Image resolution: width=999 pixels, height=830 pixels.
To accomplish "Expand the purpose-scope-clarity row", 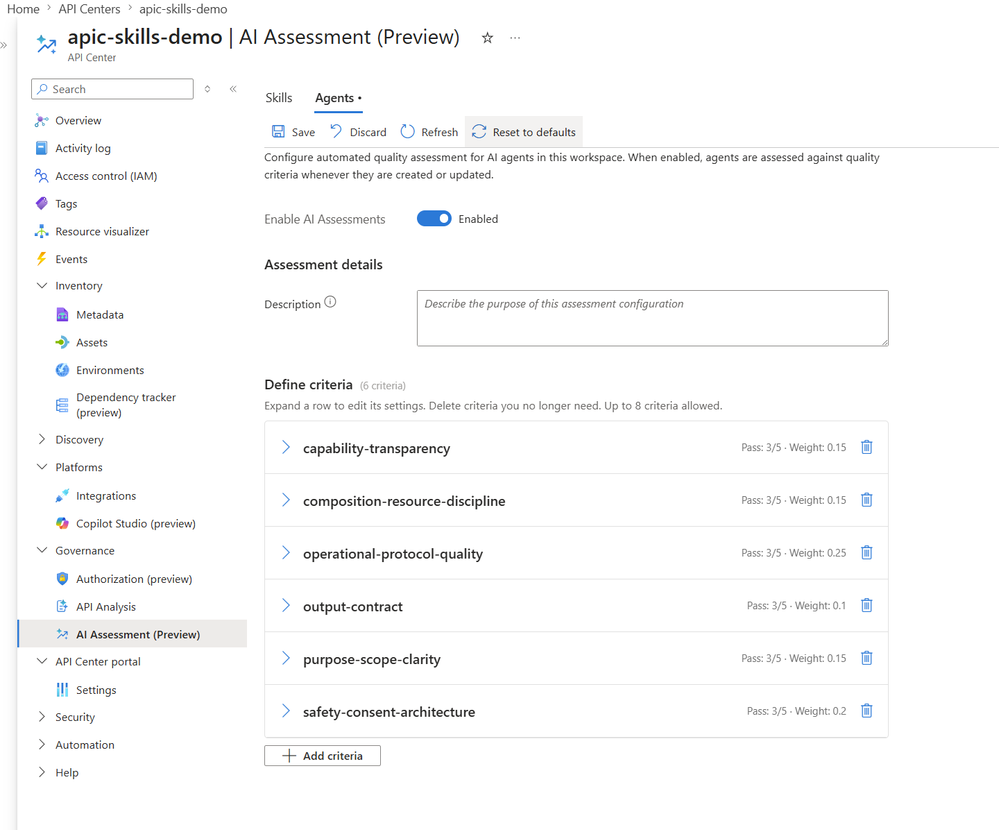I will click(286, 659).
